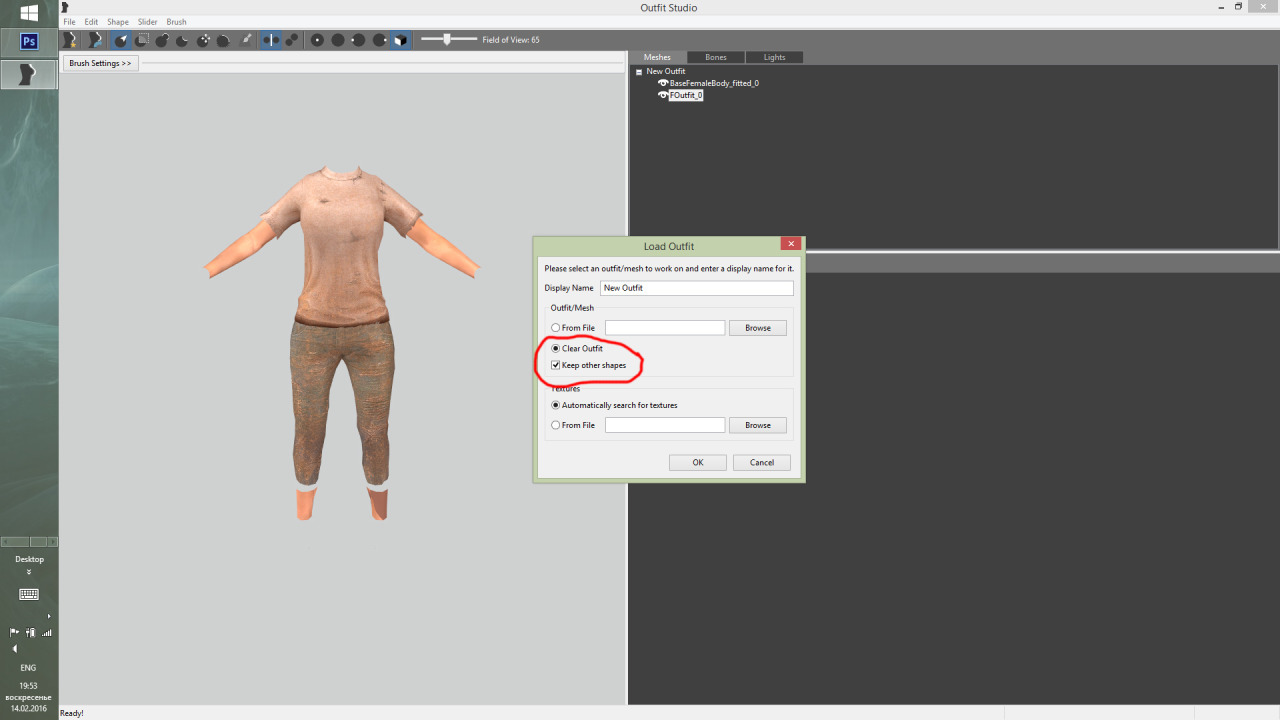
Task: Open the Brush menu
Action: point(177,21)
